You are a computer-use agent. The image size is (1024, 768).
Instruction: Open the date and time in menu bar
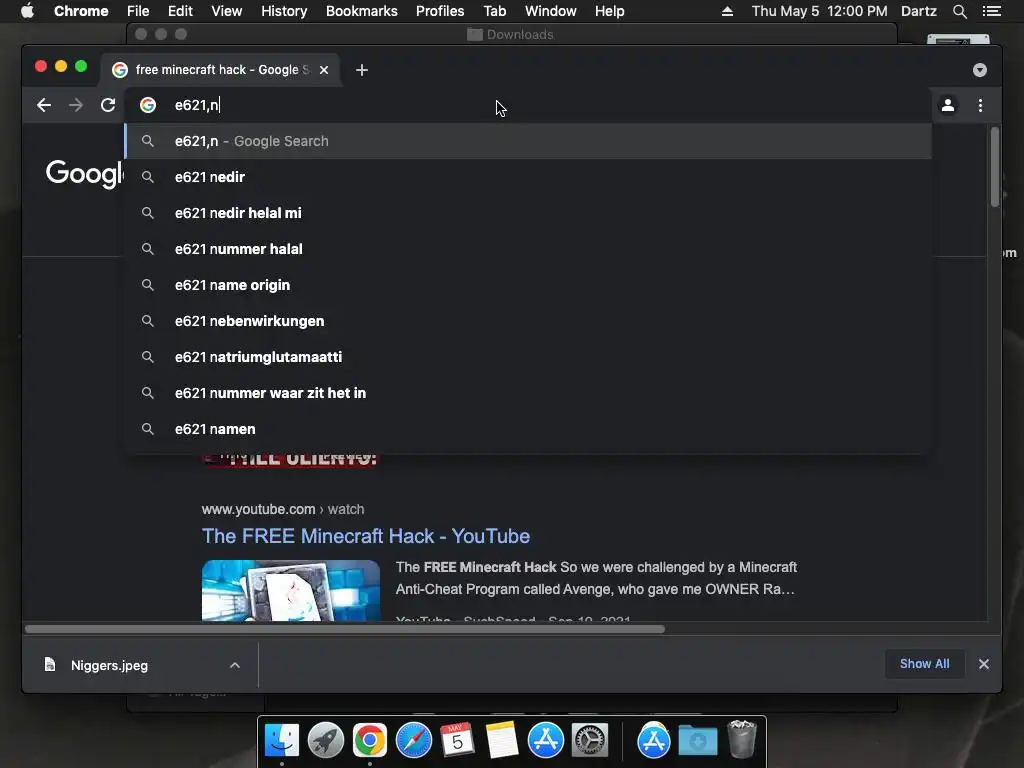pos(820,11)
